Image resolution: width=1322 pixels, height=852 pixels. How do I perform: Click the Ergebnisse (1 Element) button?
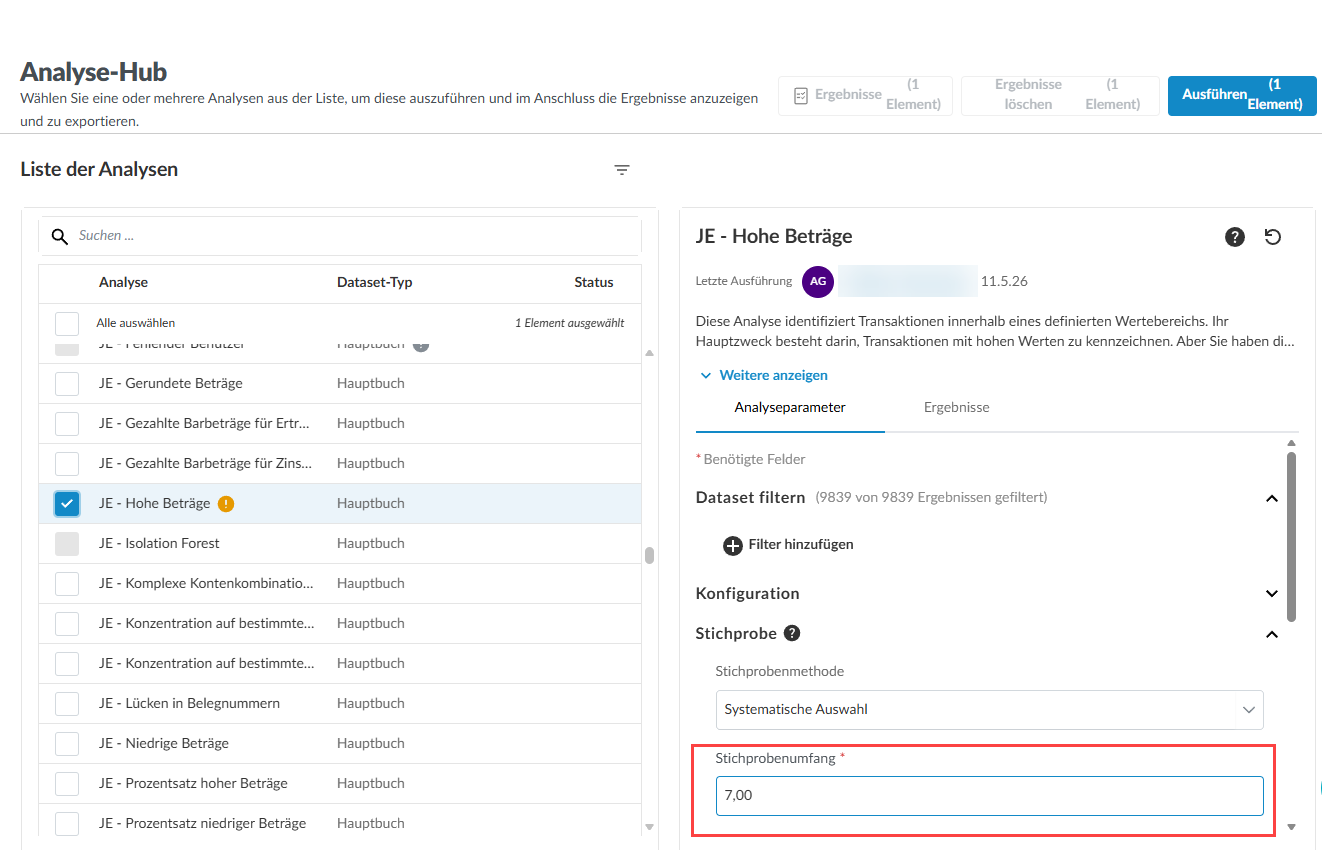coord(865,95)
